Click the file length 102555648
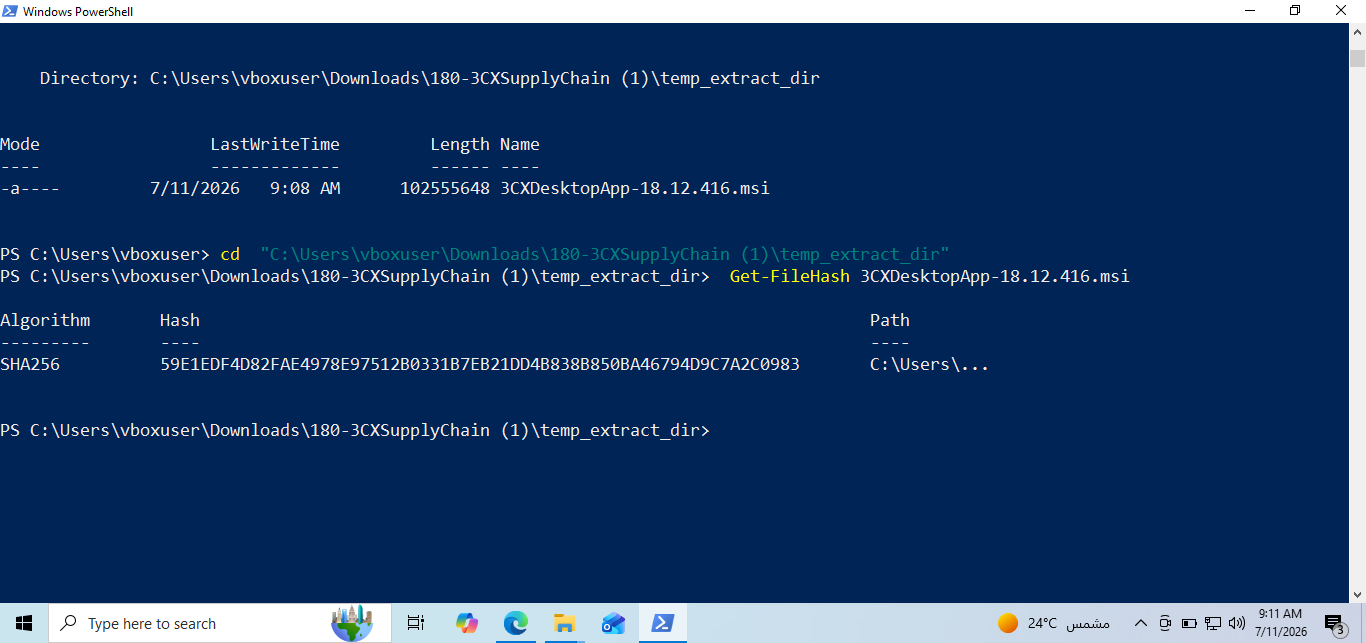 tap(445, 188)
